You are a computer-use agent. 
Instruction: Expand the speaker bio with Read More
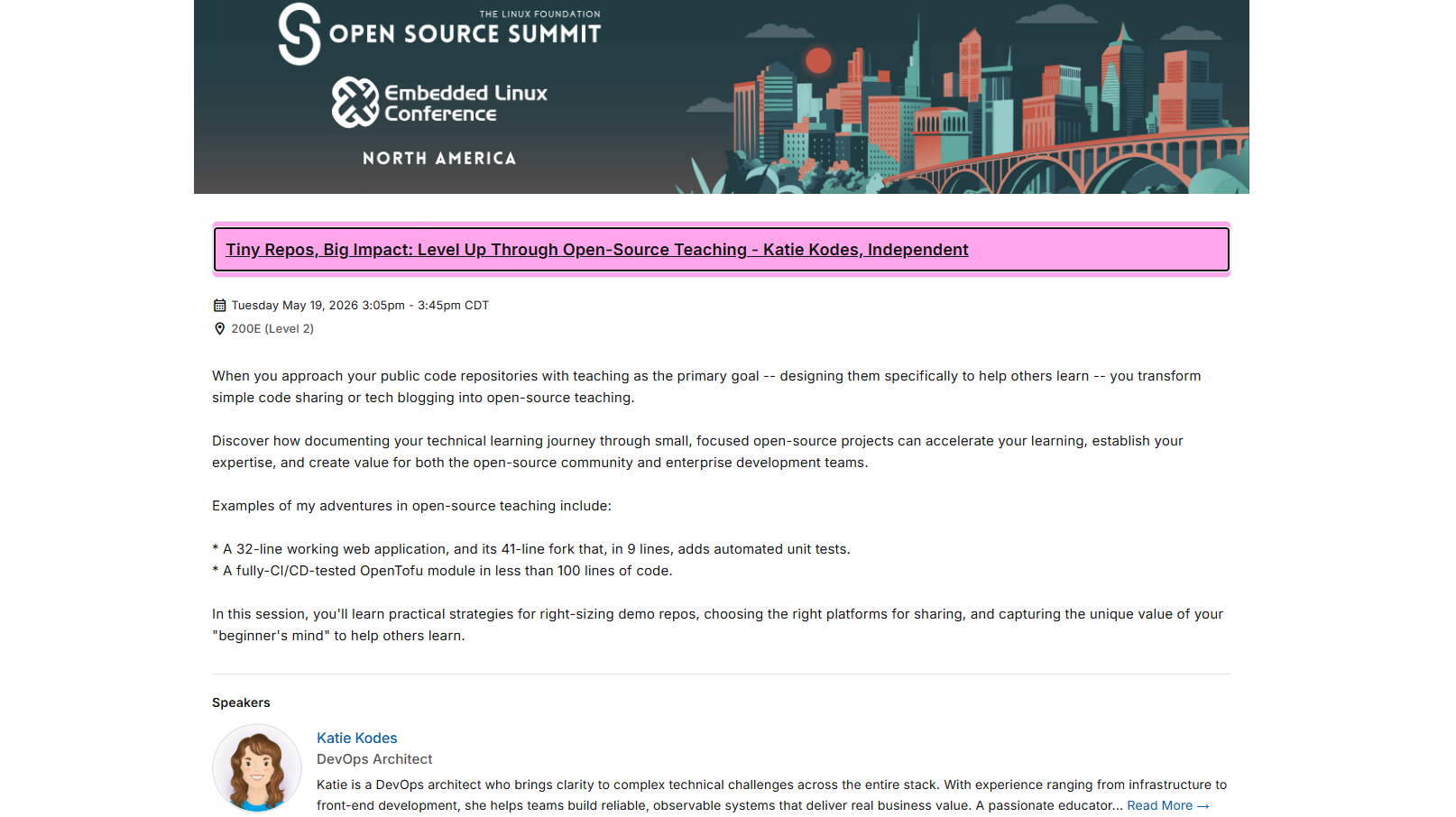pyautogui.click(x=1159, y=805)
